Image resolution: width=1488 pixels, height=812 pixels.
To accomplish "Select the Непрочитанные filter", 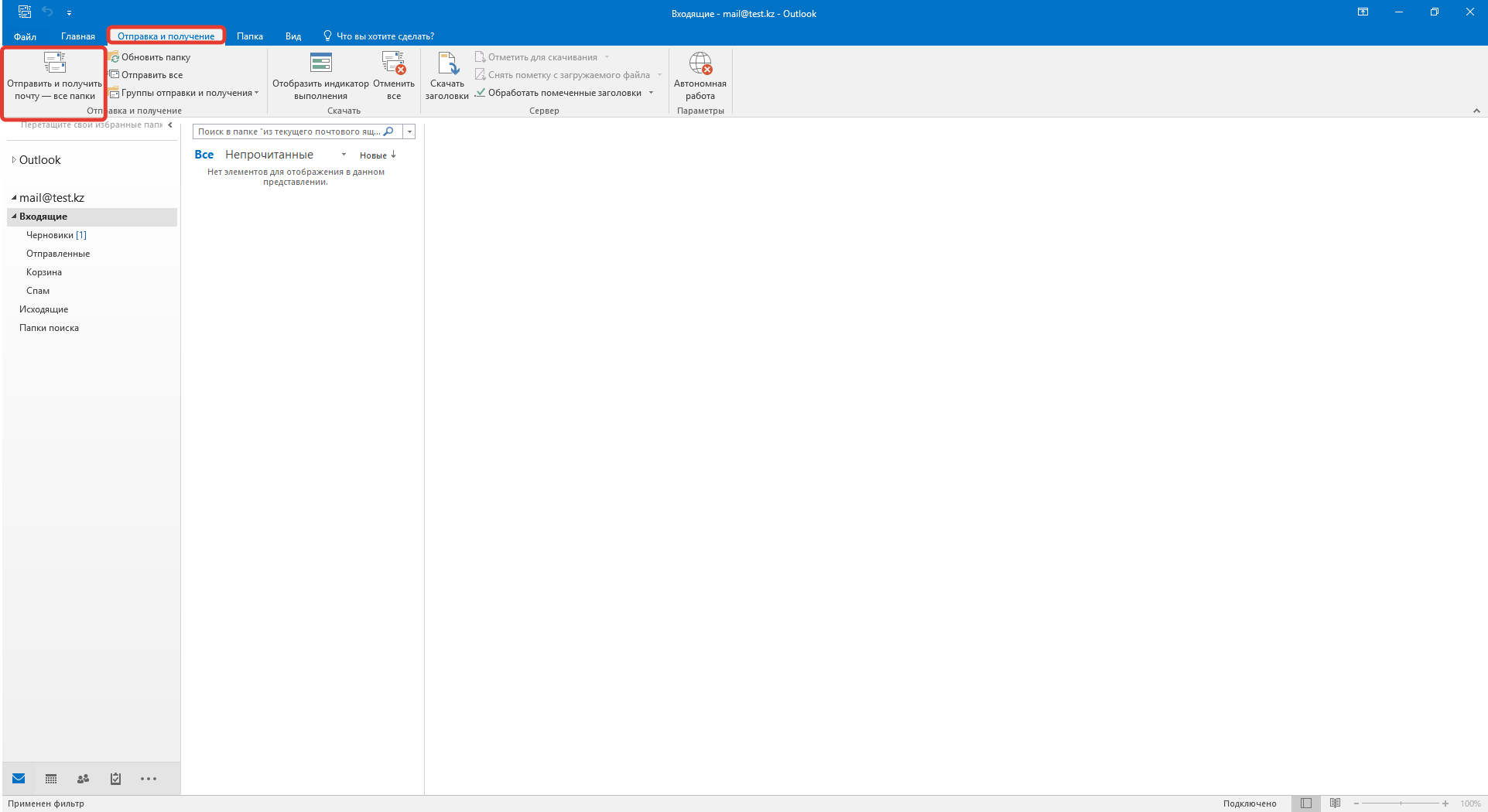I will (269, 155).
